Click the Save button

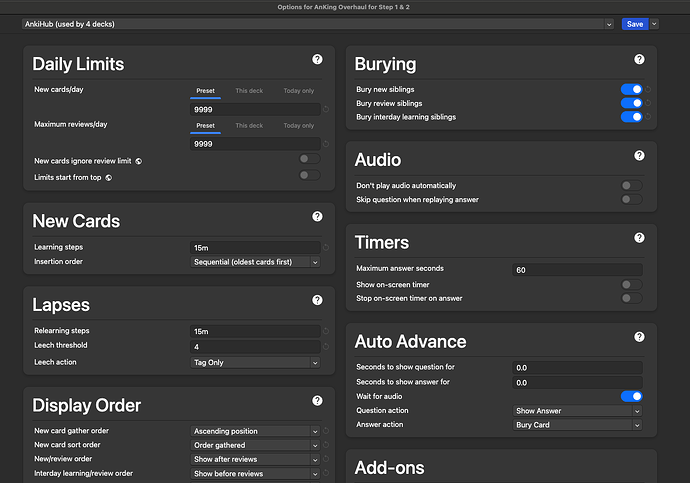635,24
